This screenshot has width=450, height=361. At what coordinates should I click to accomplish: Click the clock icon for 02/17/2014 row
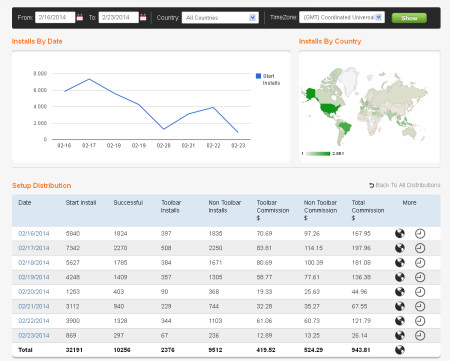[420, 248]
